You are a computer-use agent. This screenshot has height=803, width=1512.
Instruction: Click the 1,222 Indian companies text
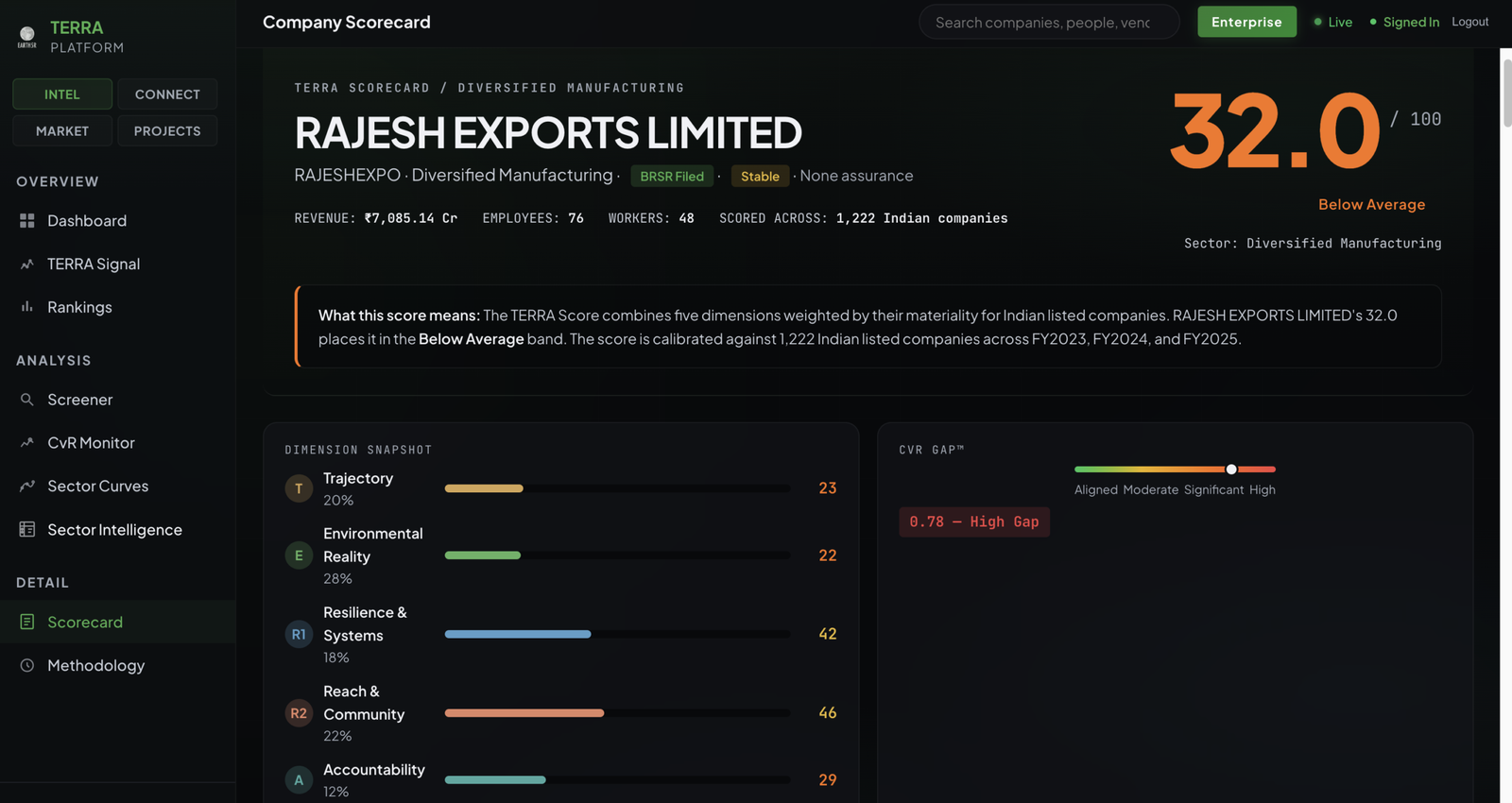click(922, 218)
